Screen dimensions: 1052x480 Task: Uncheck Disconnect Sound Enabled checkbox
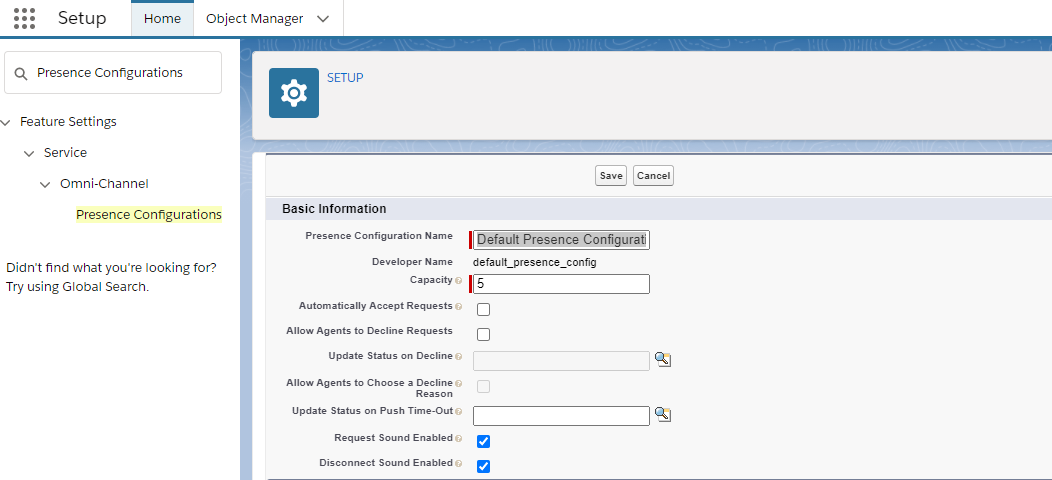(x=483, y=466)
